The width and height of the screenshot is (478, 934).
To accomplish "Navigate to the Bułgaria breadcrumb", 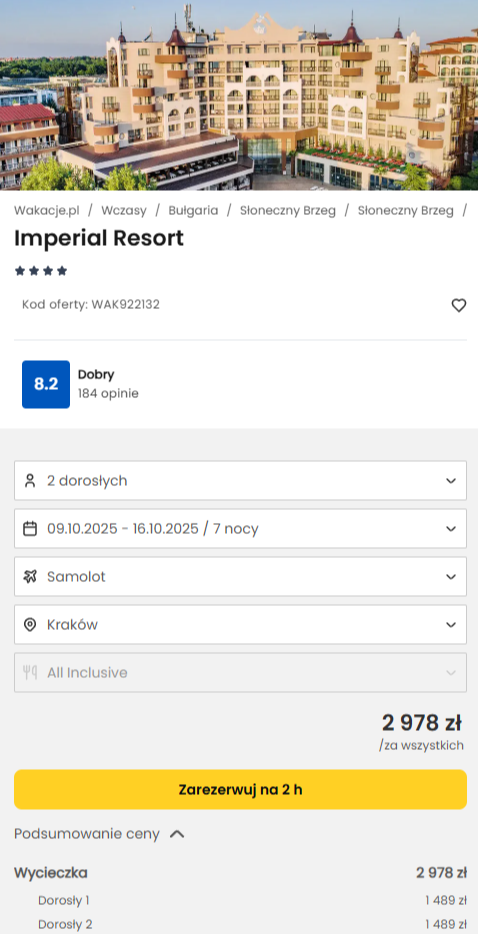I will [x=193, y=210].
